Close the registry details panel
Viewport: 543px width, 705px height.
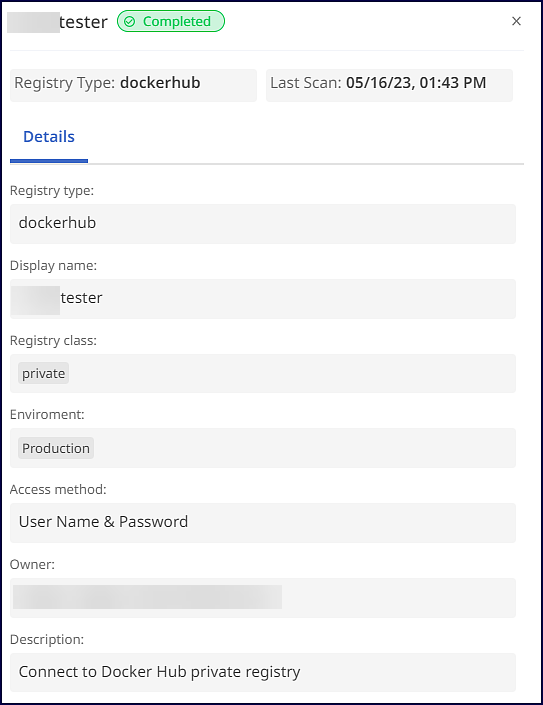pos(516,21)
